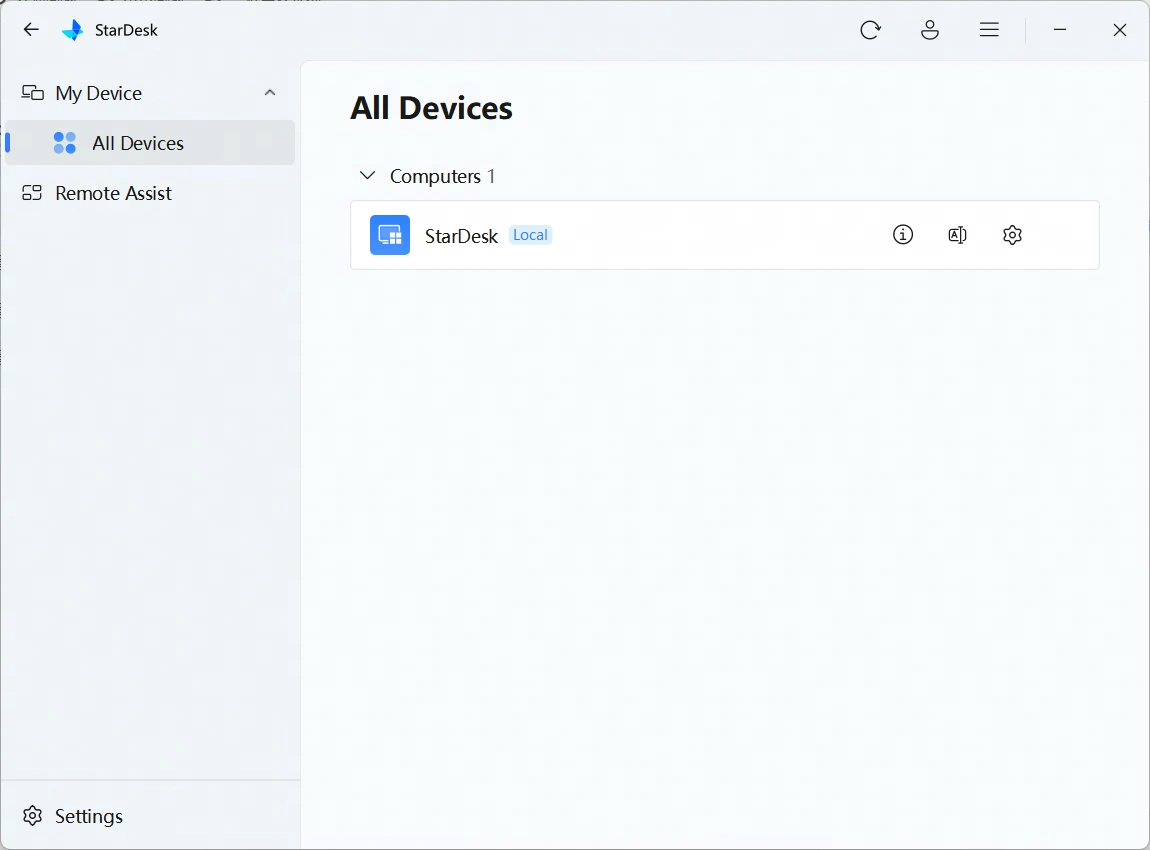Open the hamburger menu
1150x850 pixels.
pos(989,30)
